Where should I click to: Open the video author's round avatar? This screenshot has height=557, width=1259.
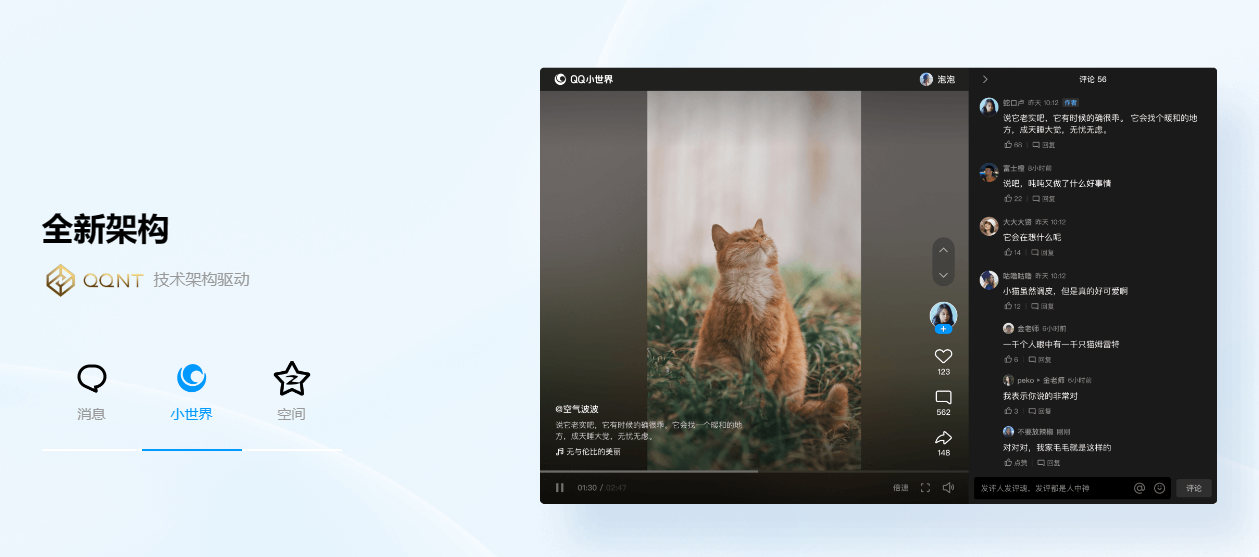point(943,315)
